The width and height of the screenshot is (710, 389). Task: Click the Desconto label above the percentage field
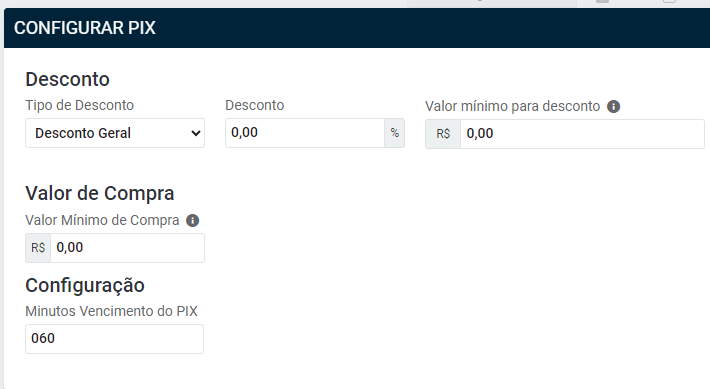(x=254, y=105)
